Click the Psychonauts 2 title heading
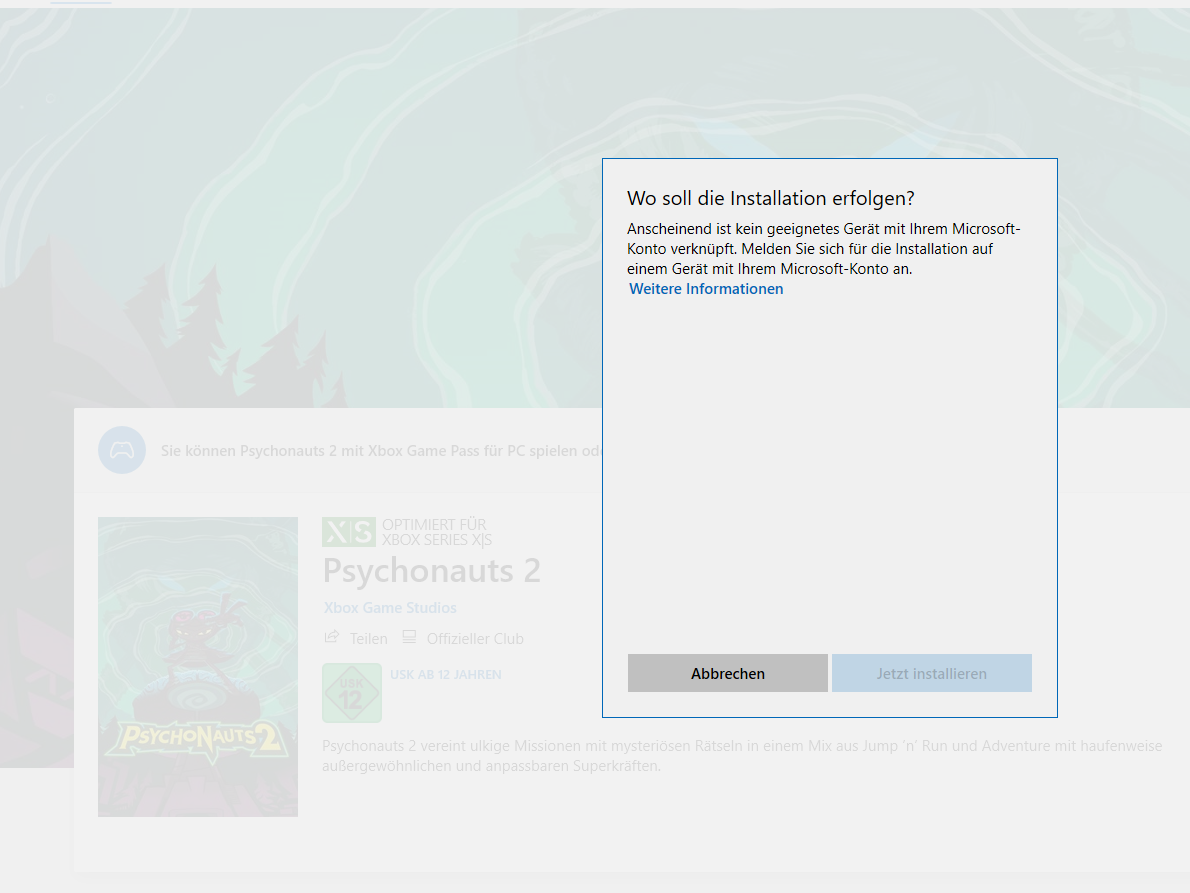Image resolution: width=1190 pixels, height=893 pixels. tap(431, 571)
